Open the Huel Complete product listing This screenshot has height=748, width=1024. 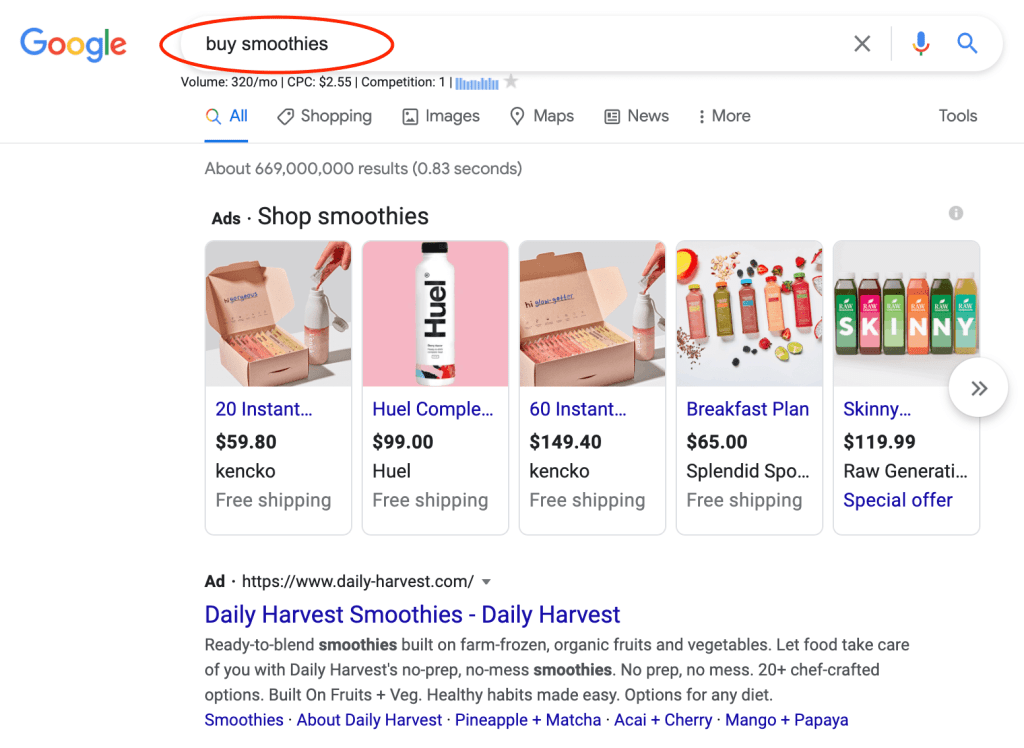click(433, 409)
